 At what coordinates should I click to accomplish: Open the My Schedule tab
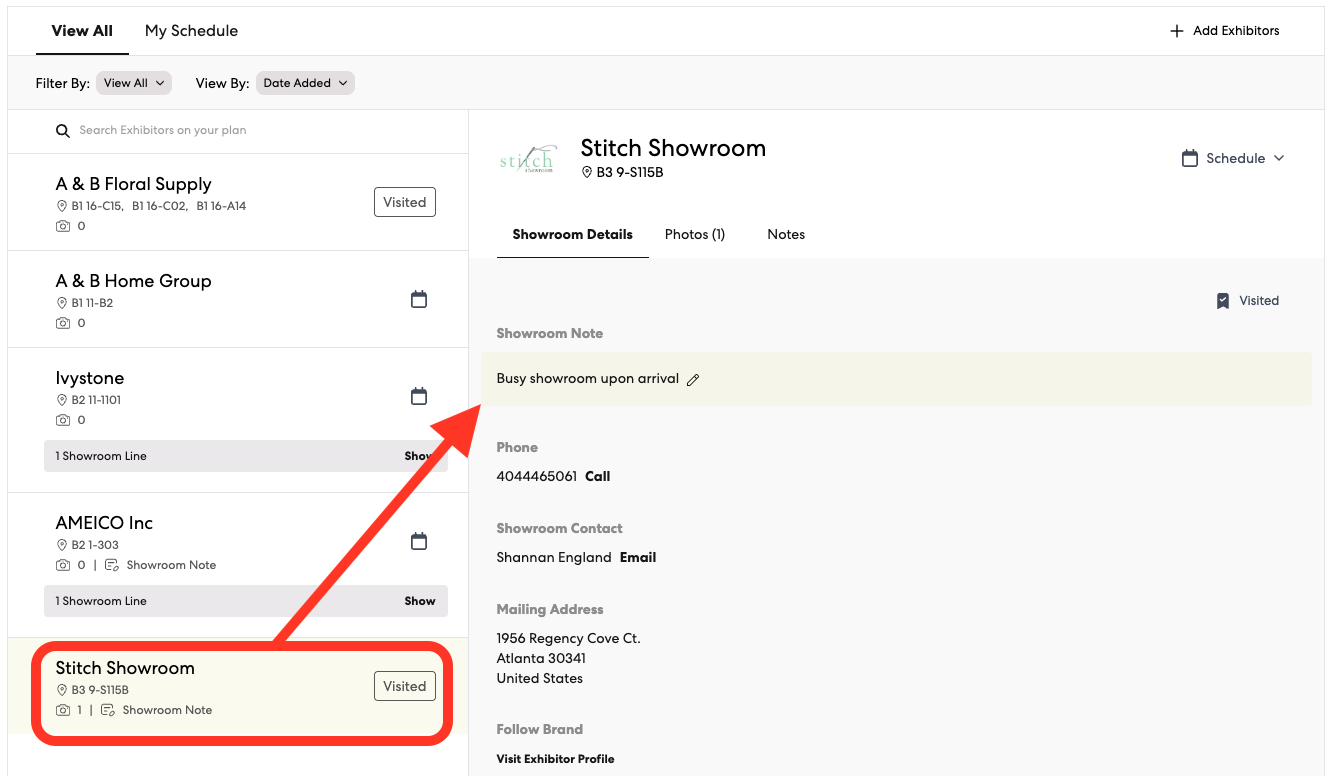click(191, 31)
